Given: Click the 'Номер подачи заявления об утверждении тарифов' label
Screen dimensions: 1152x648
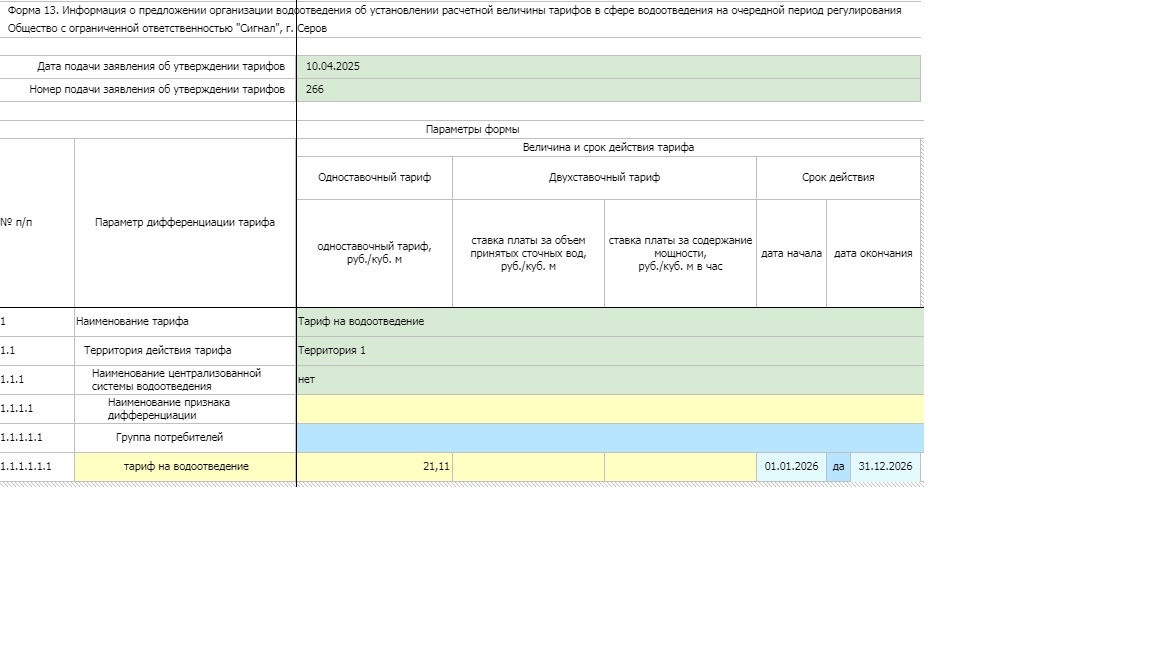Looking at the screenshot, I should 157,90.
